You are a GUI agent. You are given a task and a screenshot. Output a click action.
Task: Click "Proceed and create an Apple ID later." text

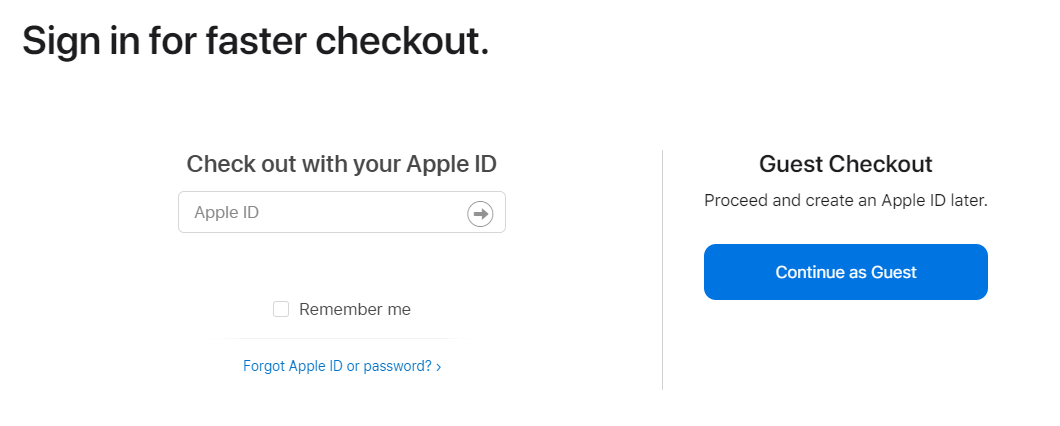pyautogui.click(x=845, y=200)
